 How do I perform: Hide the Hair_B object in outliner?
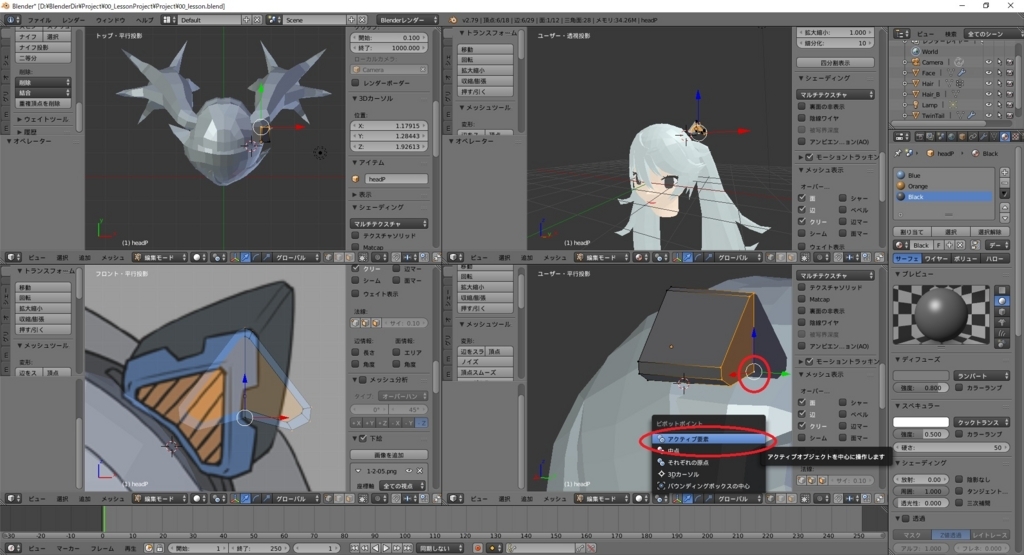(988, 94)
